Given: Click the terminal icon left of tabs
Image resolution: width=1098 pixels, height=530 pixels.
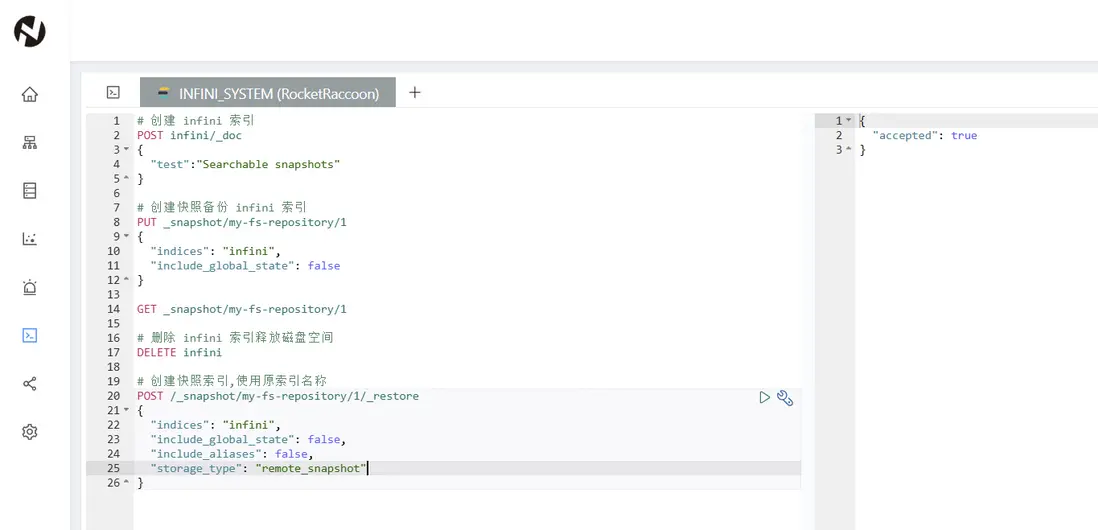Looking at the screenshot, I should pyautogui.click(x=114, y=92).
